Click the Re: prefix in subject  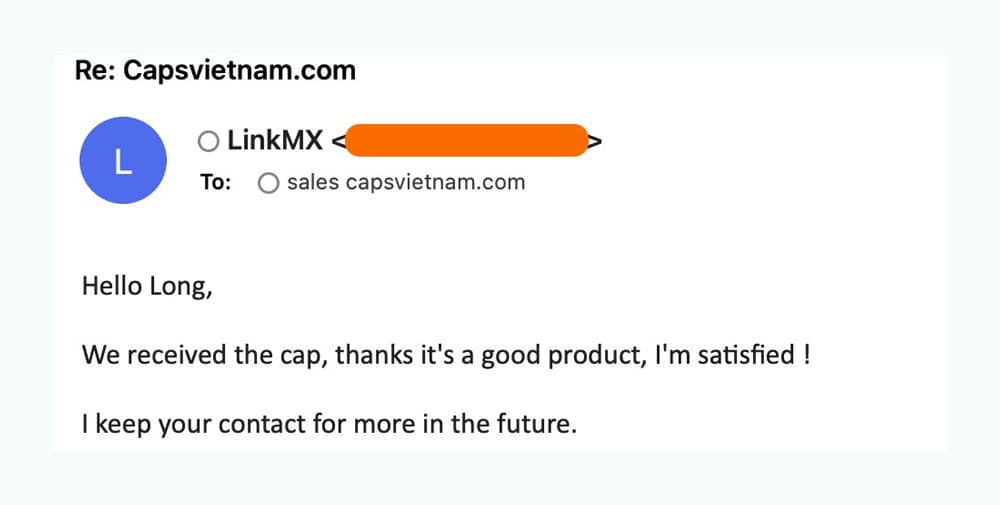point(95,70)
